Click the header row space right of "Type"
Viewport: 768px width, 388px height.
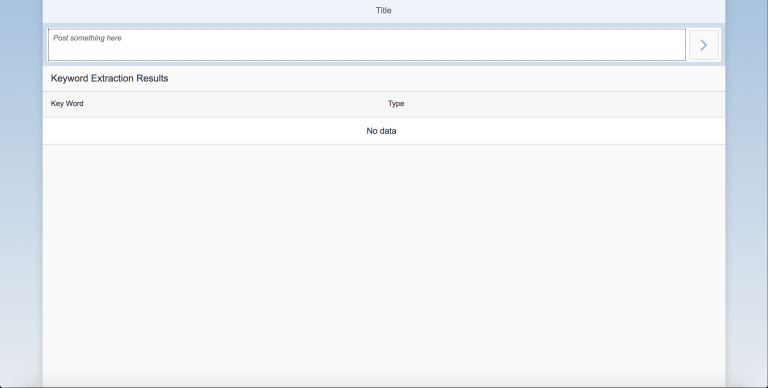coord(563,103)
